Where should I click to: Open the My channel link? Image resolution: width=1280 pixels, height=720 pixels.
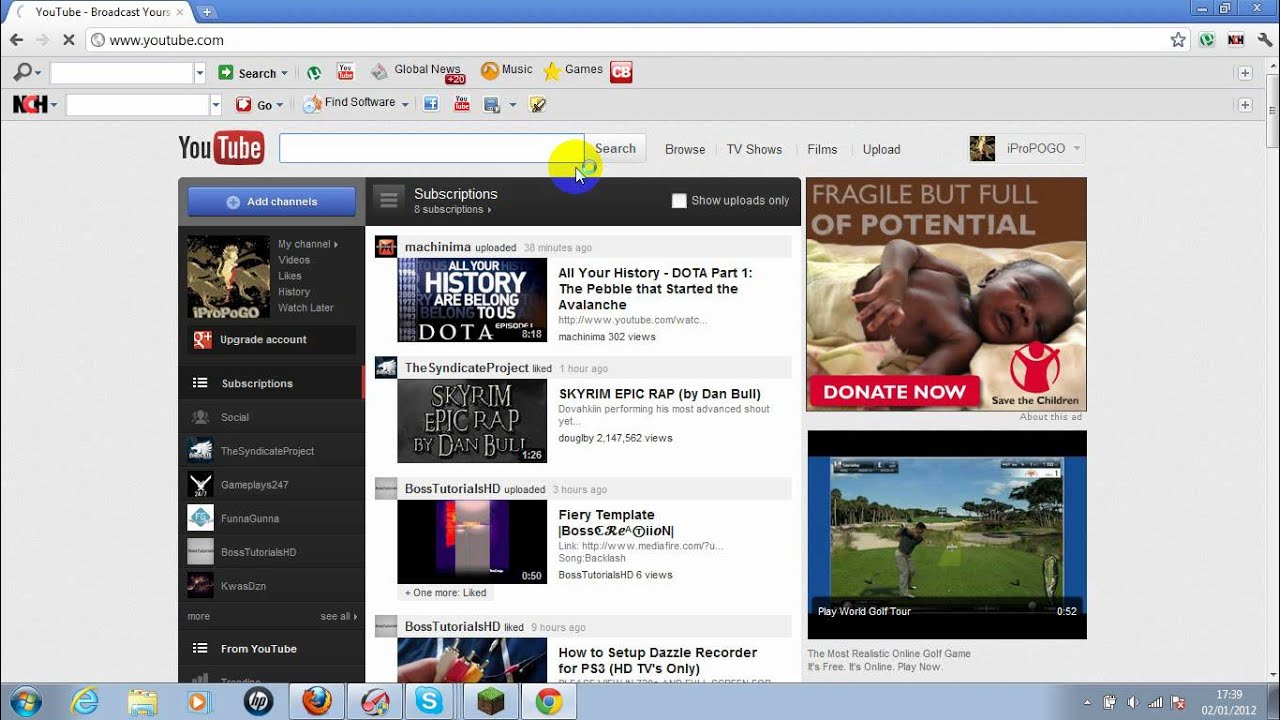(307, 244)
